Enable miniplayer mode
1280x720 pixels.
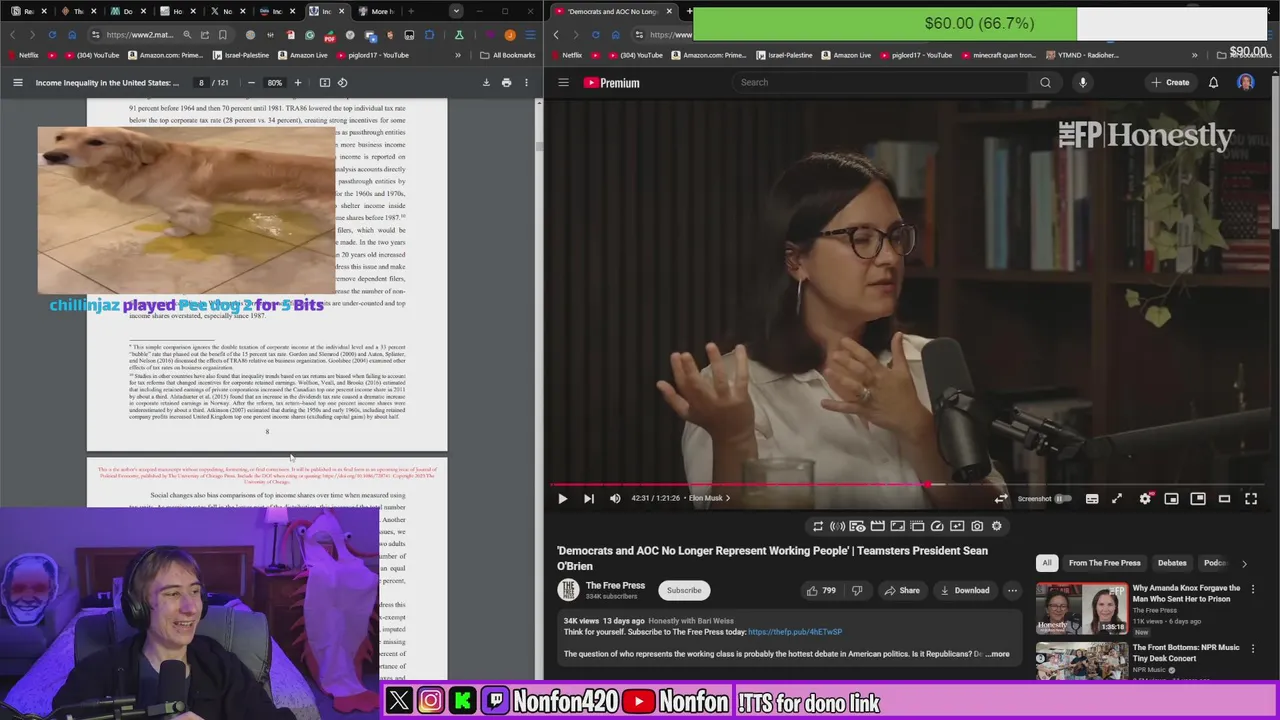tap(1171, 498)
